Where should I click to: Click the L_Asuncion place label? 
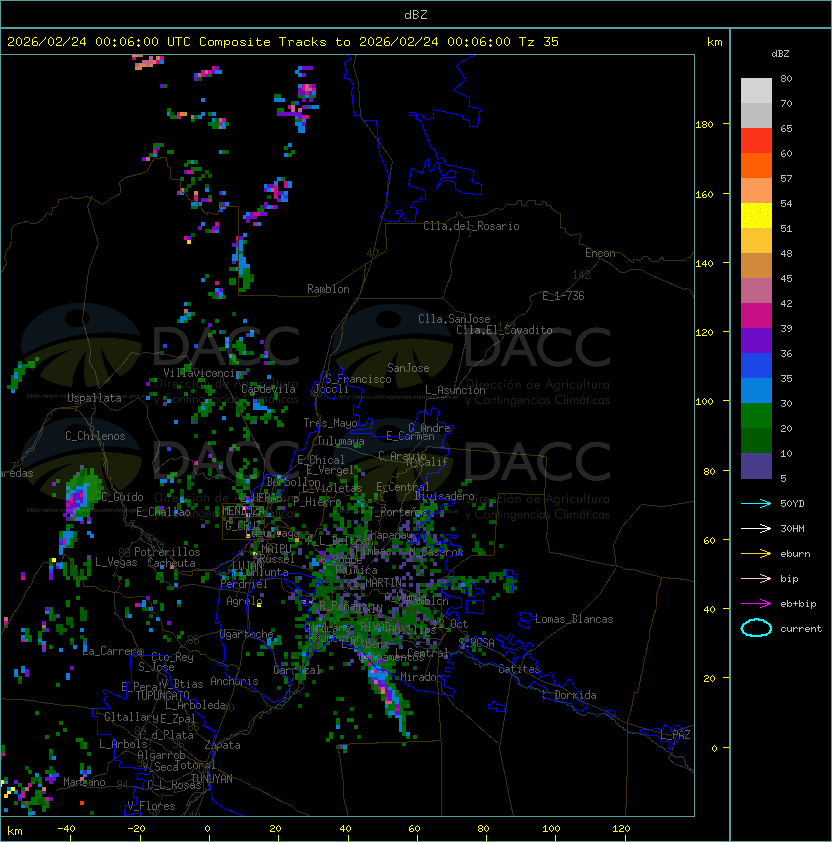coord(455,390)
